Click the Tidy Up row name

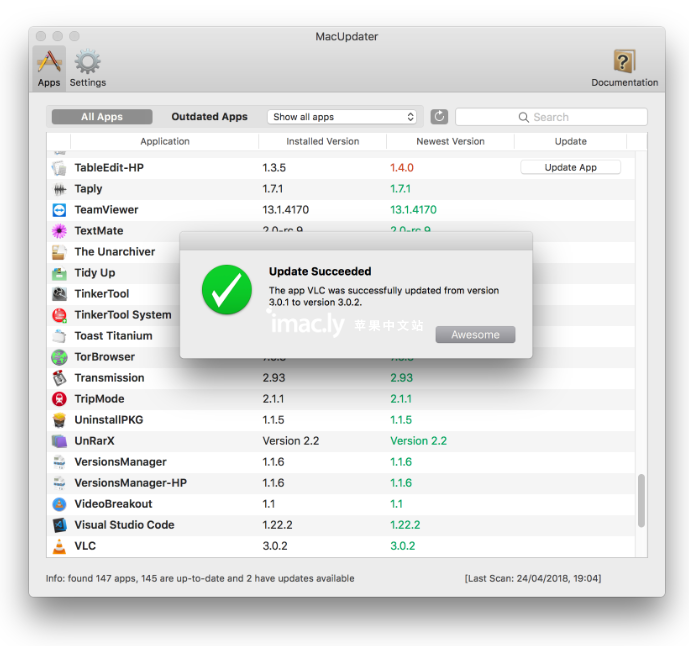click(95, 273)
